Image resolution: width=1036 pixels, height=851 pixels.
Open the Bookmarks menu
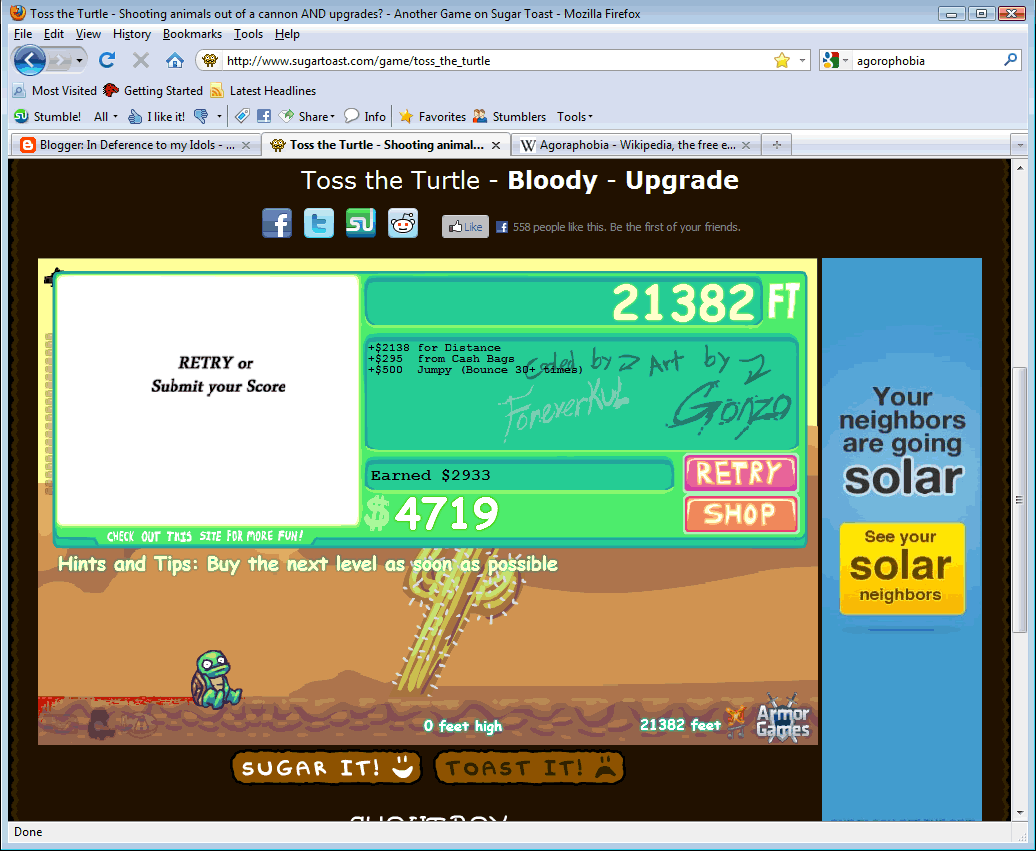pos(192,34)
